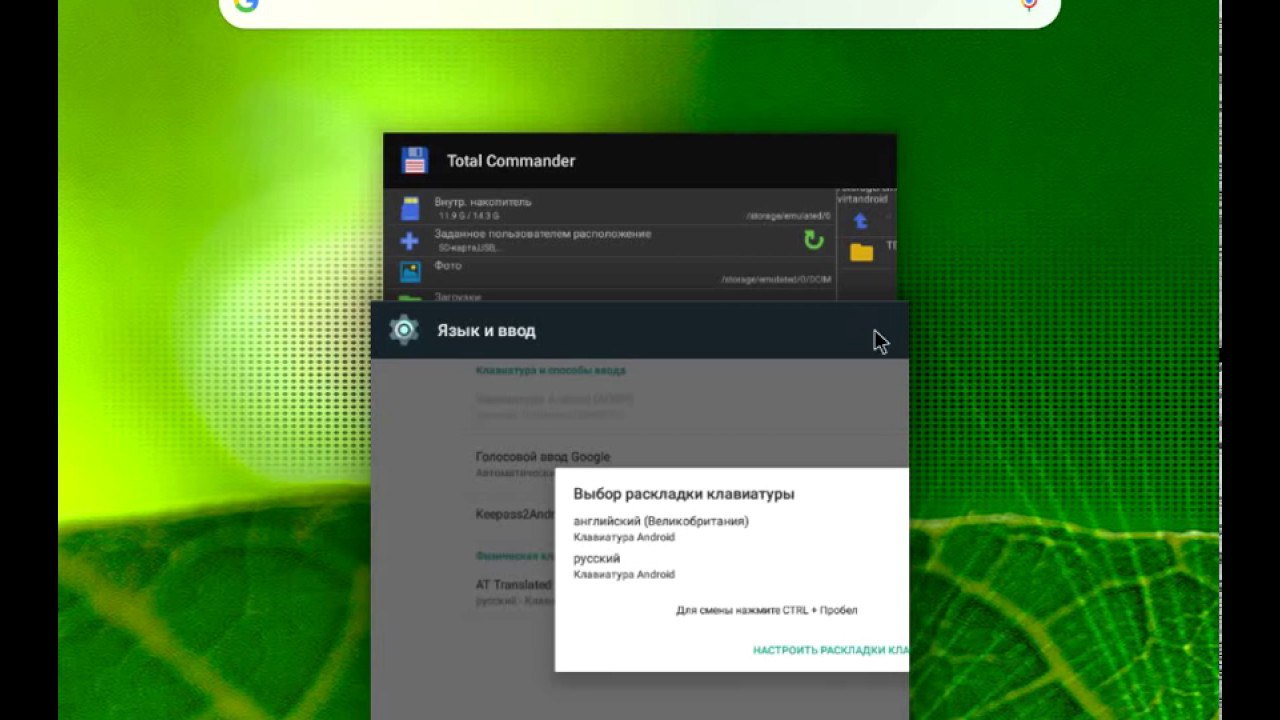The width and height of the screenshot is (1280, 720).
Task: Click the 'Выбор раскладки клавиатуры' dialog title
Action: tap(684, 494)
